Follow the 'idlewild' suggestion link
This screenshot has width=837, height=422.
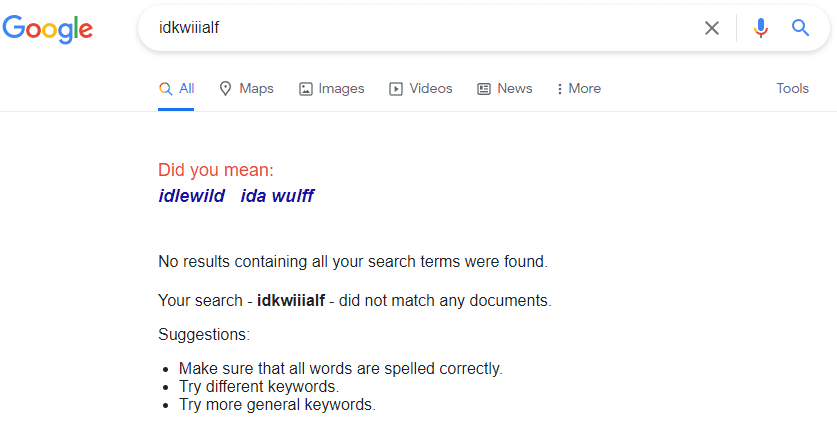click(192, 196)
